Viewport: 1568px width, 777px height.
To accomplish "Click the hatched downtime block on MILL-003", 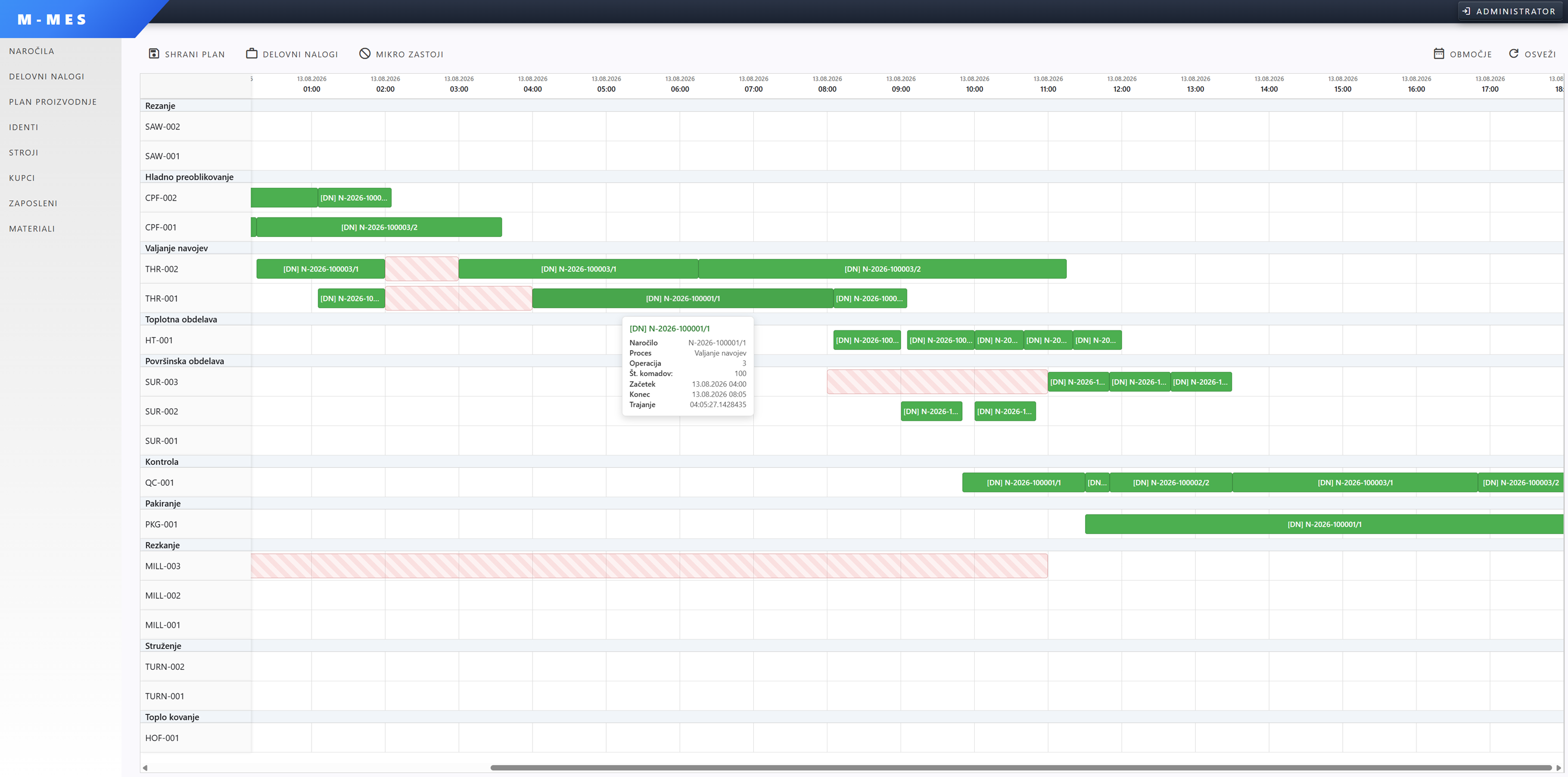I will coord(650,566).
